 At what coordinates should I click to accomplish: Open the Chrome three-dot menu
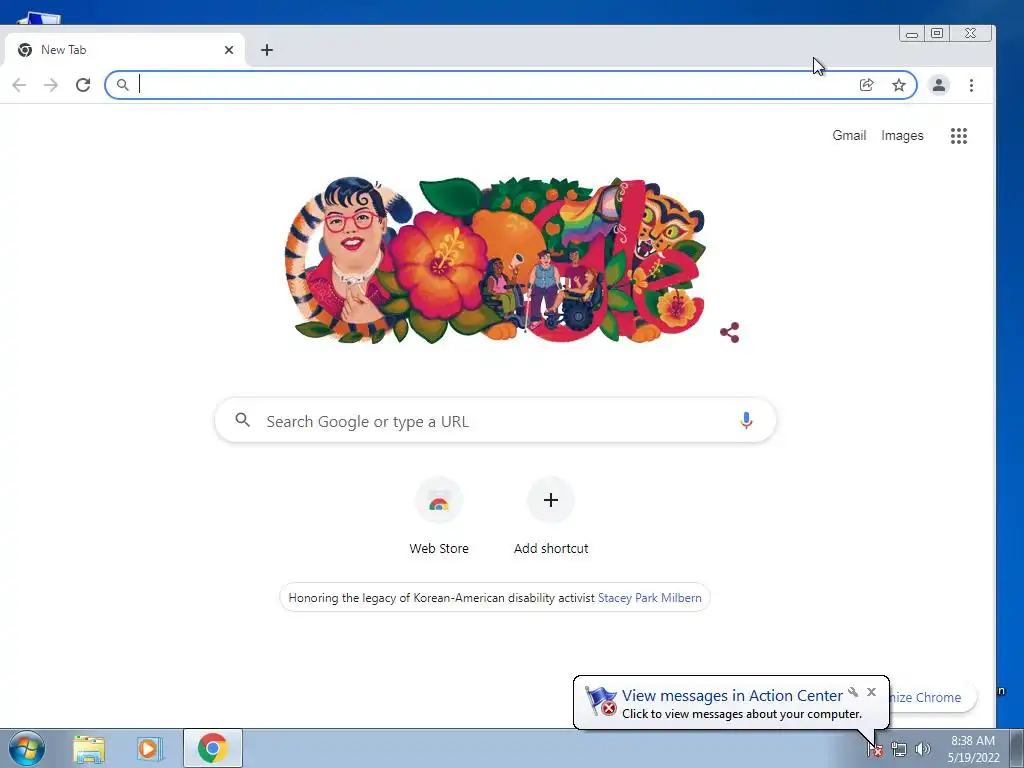971,85
